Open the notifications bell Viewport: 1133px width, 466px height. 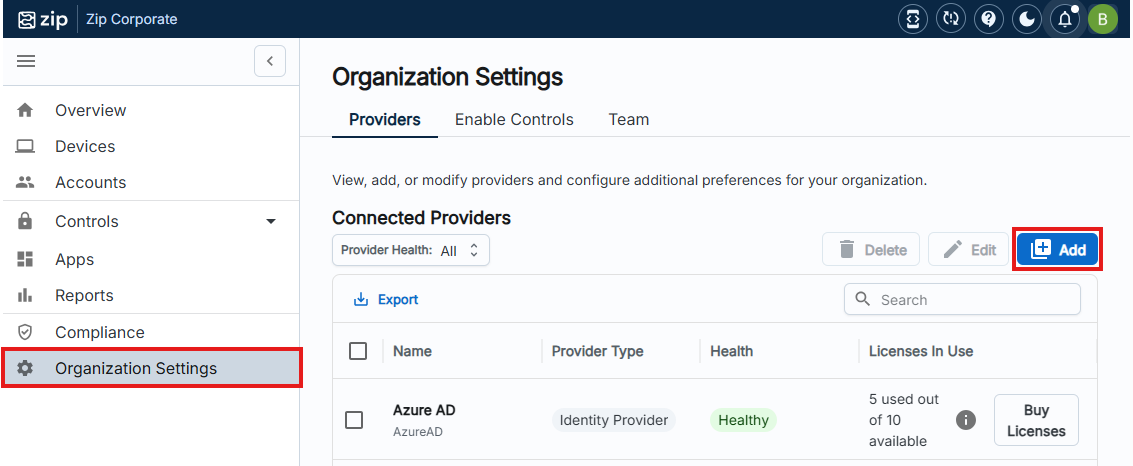tap(1065, 19)
